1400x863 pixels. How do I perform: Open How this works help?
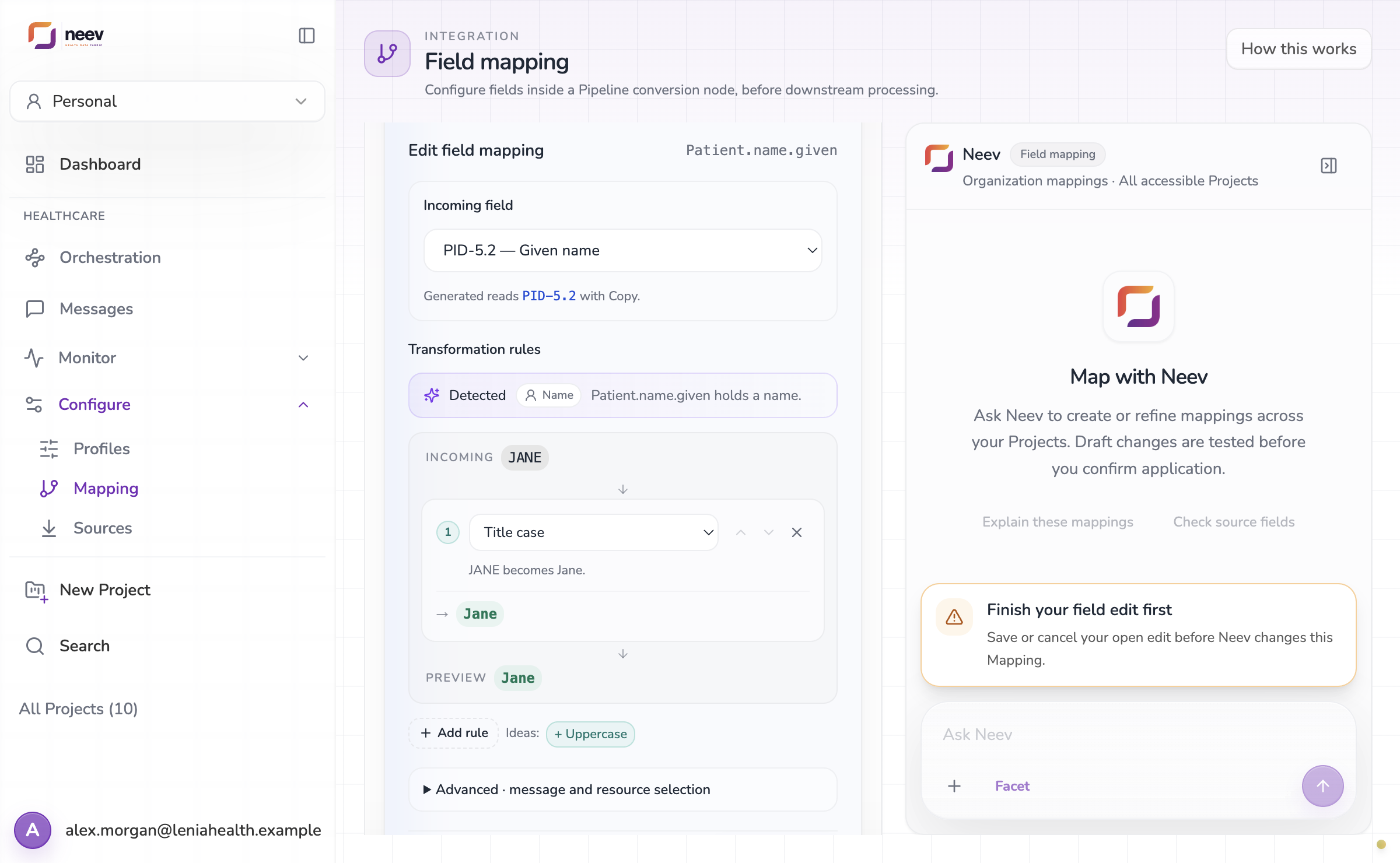[1298, 49]
